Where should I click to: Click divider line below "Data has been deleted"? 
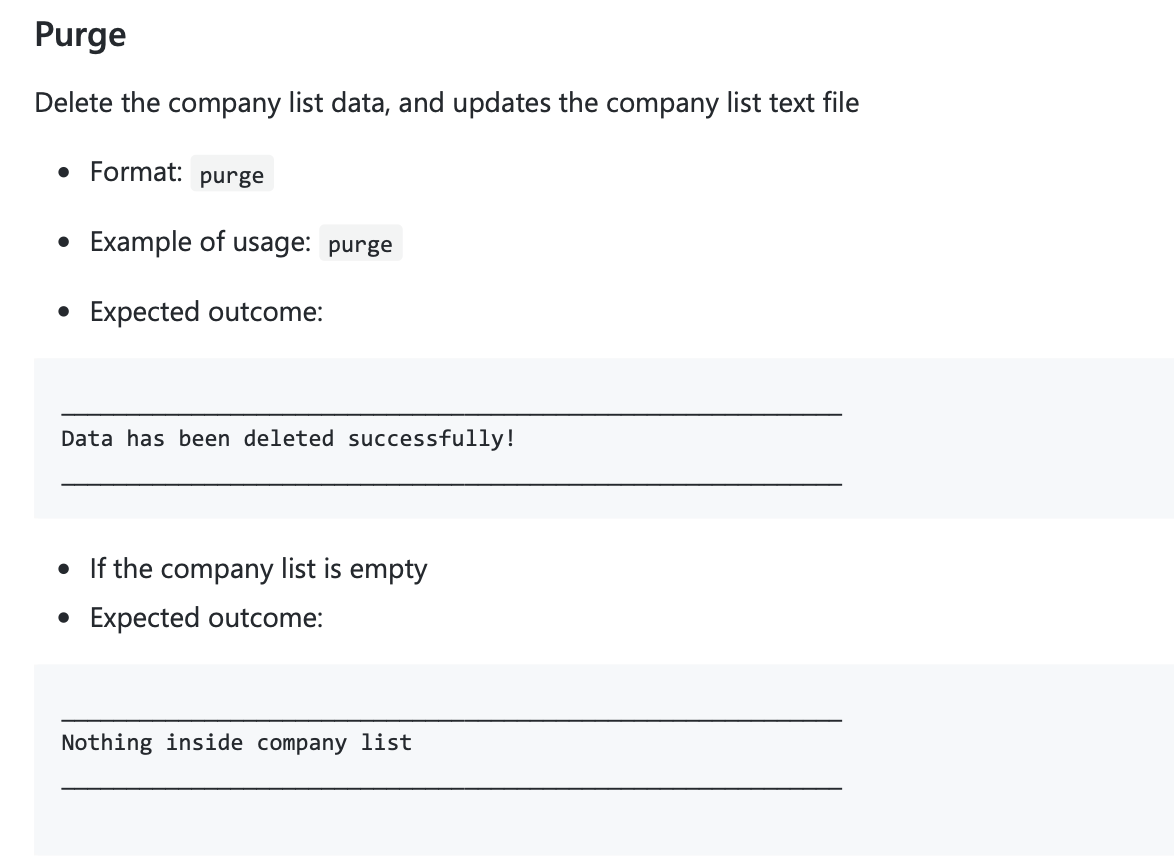(451, 484)
